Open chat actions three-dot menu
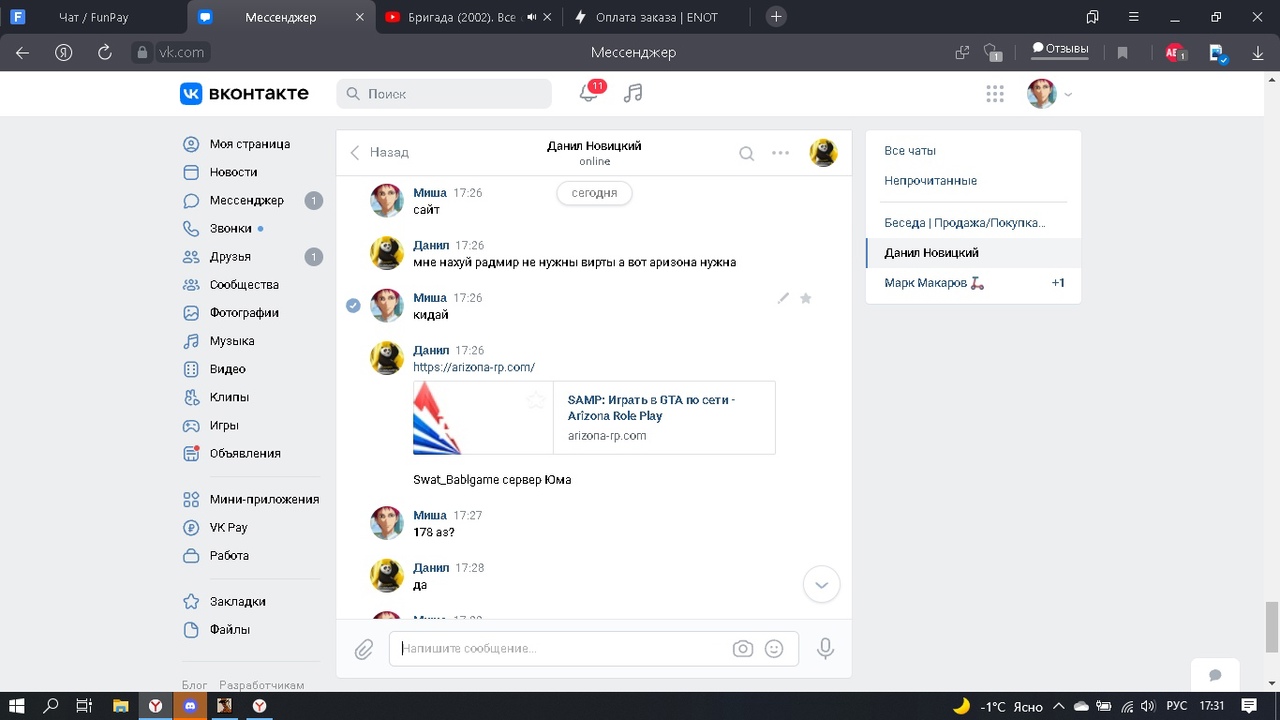This screenshot has width=1280, height=720. pos(780,153)
